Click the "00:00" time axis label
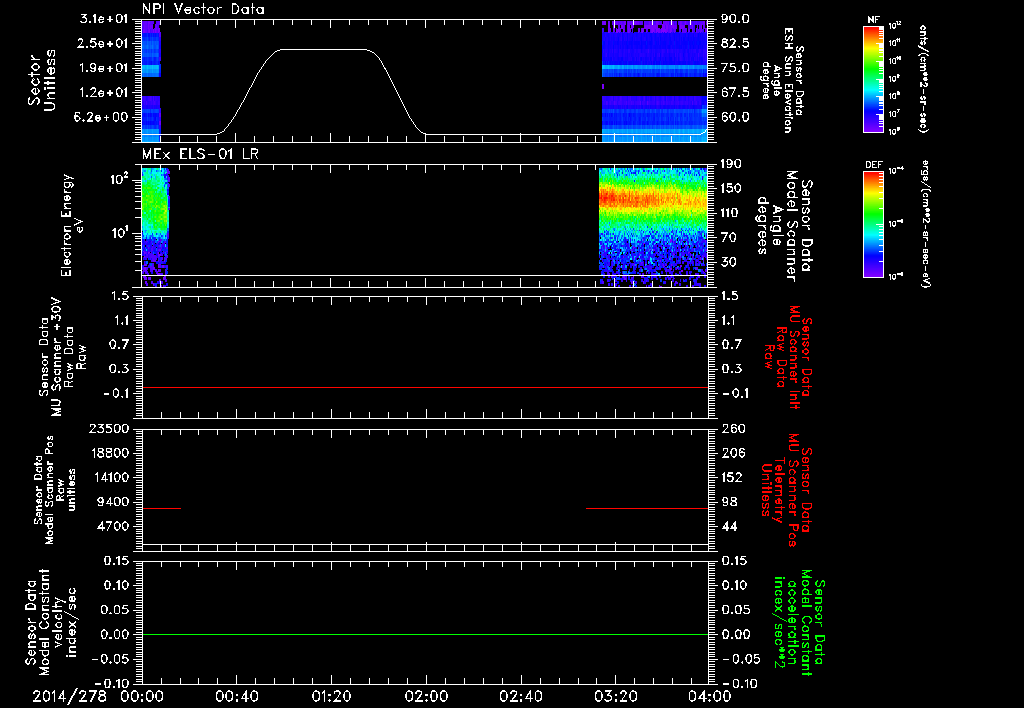Viewport: 1024px width, 708px height. (142, 696)
